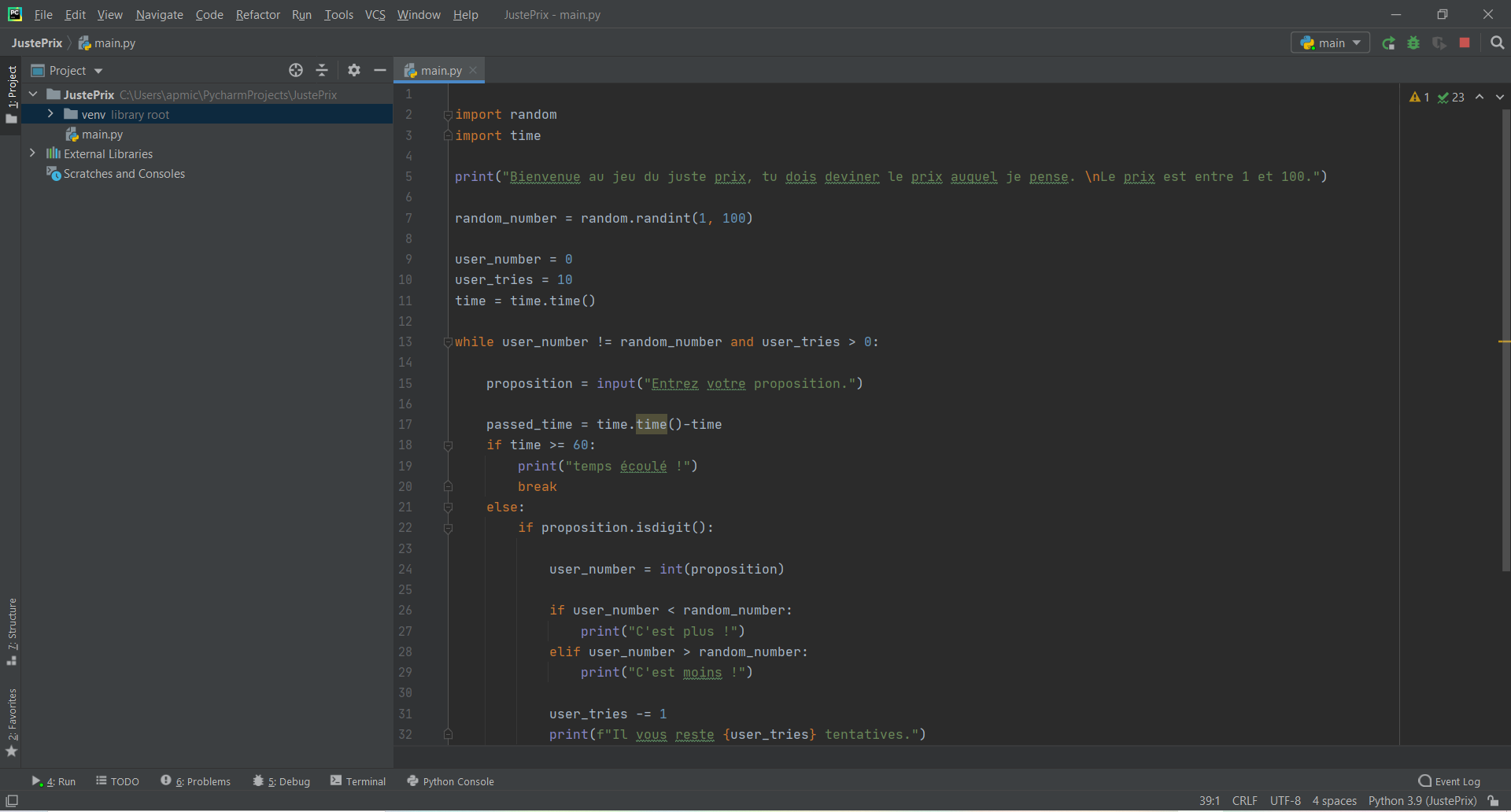
Task: Fold the import block at line 2
Action: [448, 115]
